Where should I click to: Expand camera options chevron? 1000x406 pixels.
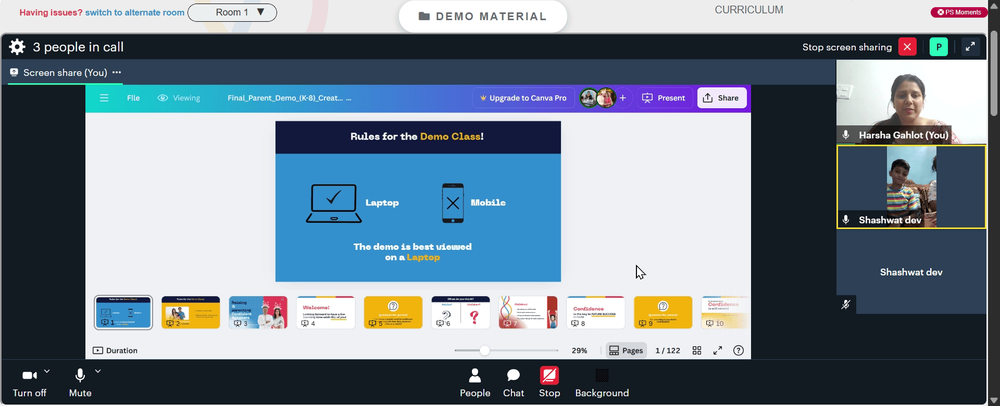pyautogui.click(x=47, y=371)
